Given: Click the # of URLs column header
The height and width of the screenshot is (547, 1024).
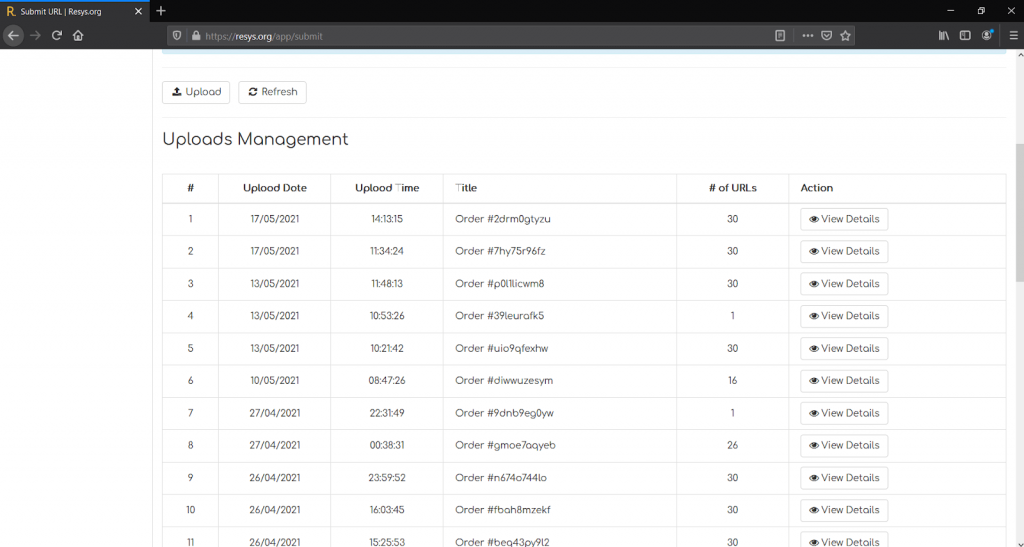Looking at the screenshot, I should coord(733,188).
